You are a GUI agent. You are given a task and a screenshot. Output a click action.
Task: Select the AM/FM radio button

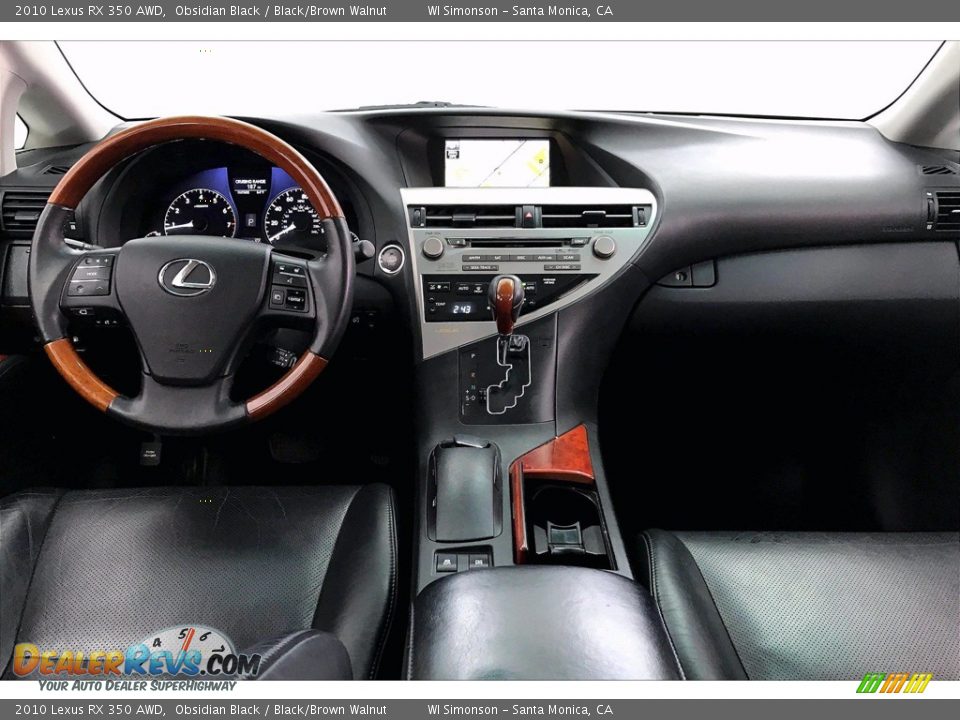point(474,258)
